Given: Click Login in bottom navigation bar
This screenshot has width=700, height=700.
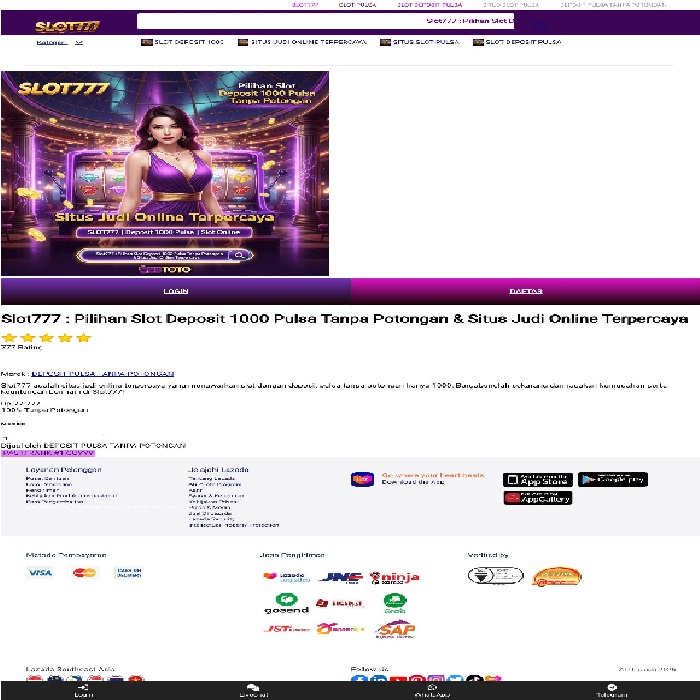Looking at the screenshot, I should [83, 691].
